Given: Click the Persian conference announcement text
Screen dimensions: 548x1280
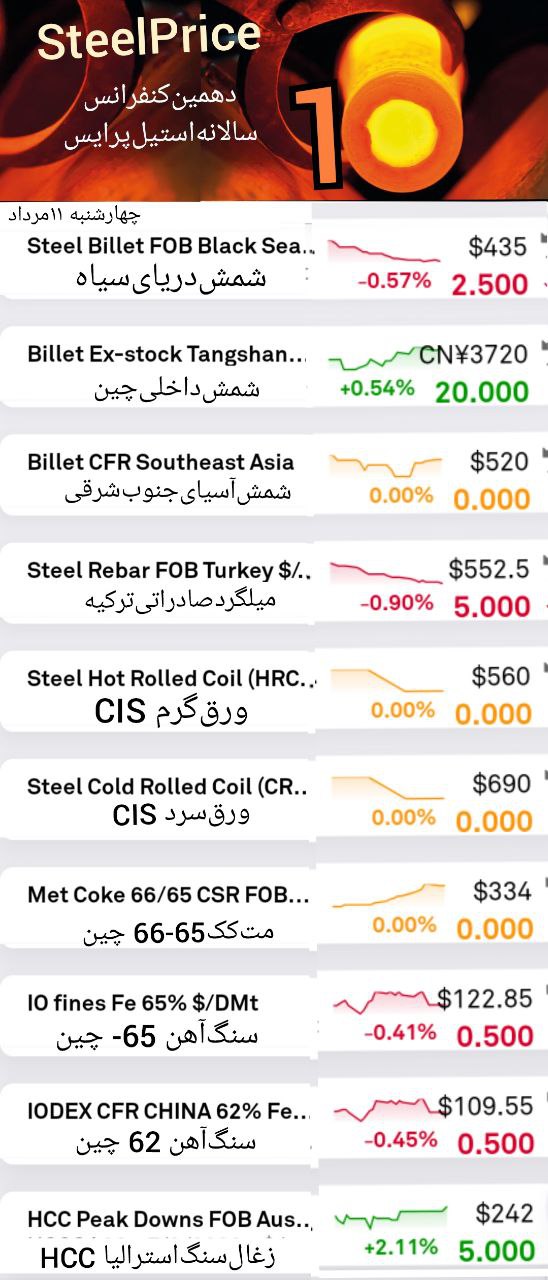Looking at the screenshot, I should pyautogui.click(x=161, y=119).
